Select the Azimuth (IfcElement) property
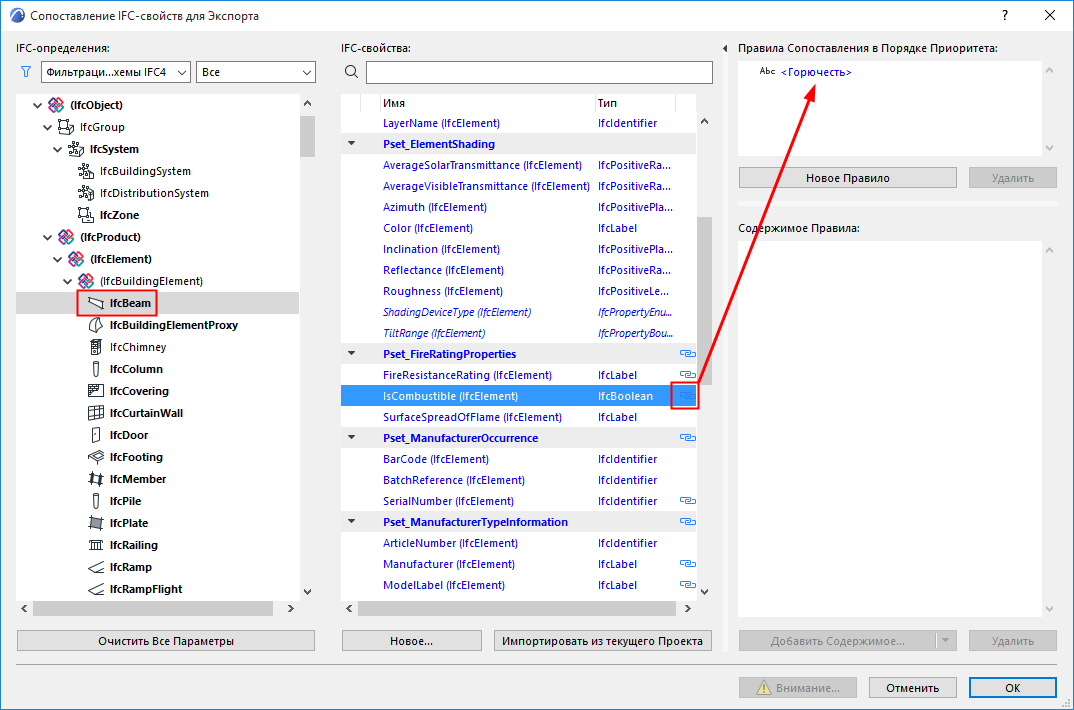 [x=434, y=207]
